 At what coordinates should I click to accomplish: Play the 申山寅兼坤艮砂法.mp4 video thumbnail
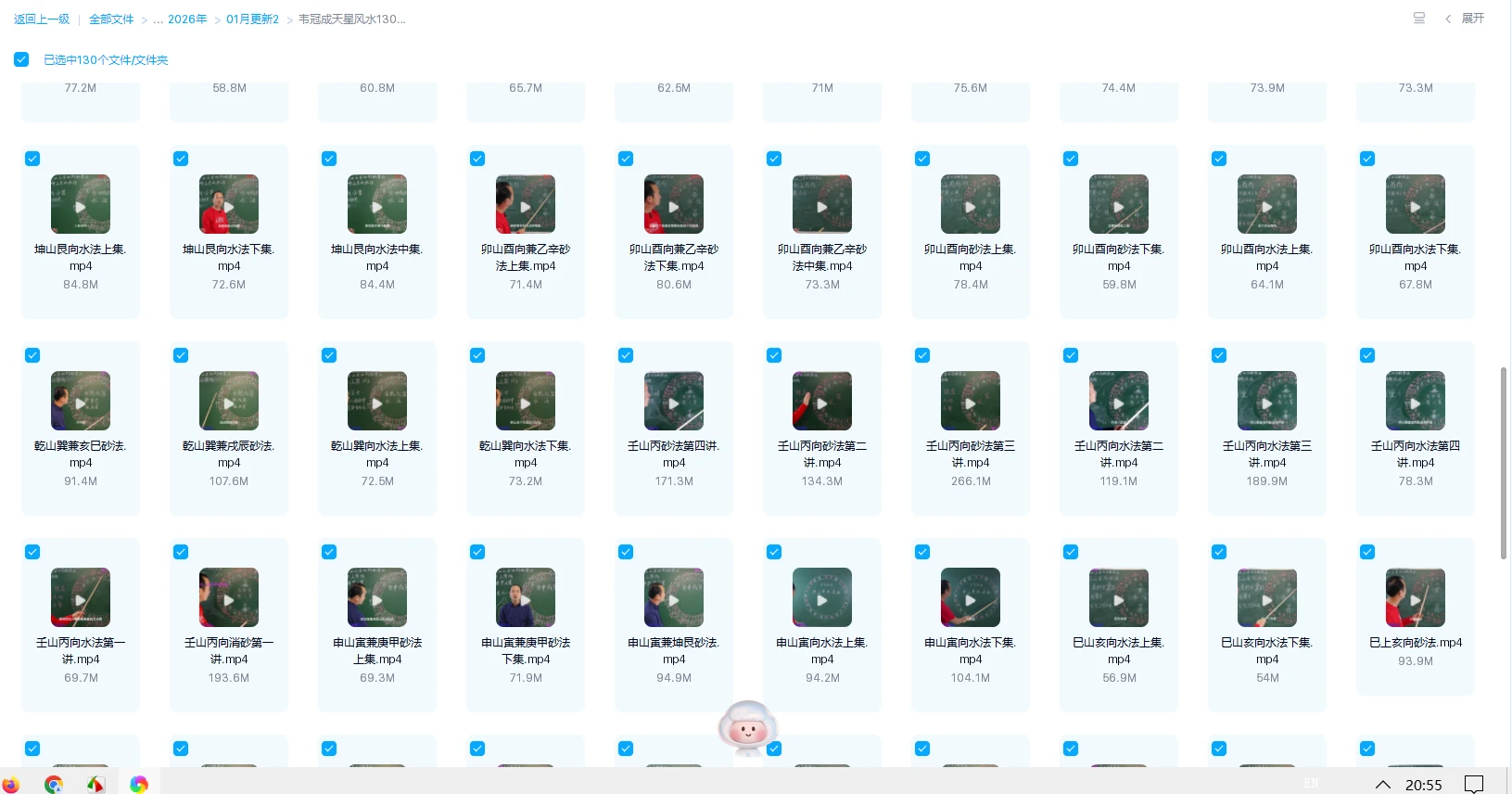coord(674,597)
